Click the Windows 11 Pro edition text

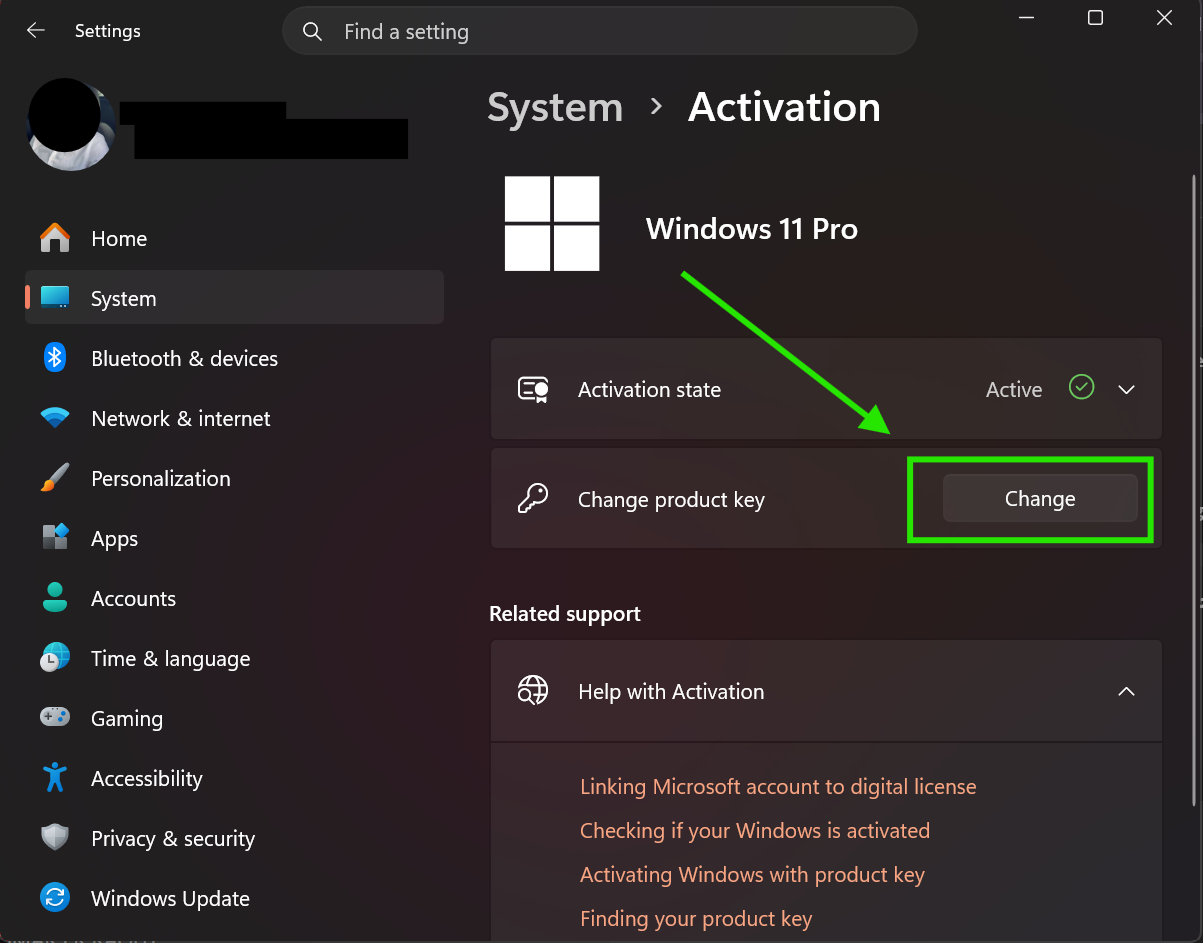(752, 229)
